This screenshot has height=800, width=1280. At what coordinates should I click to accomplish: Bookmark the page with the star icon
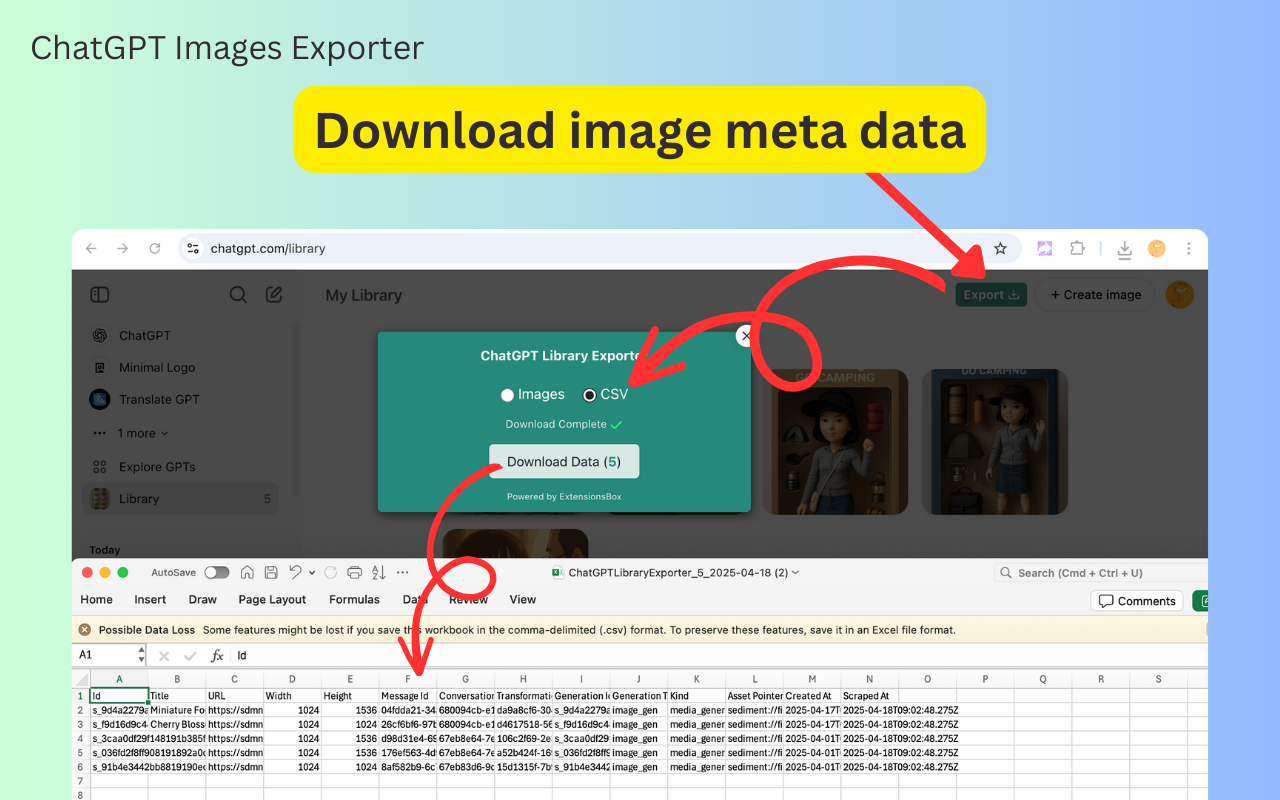1000,248
